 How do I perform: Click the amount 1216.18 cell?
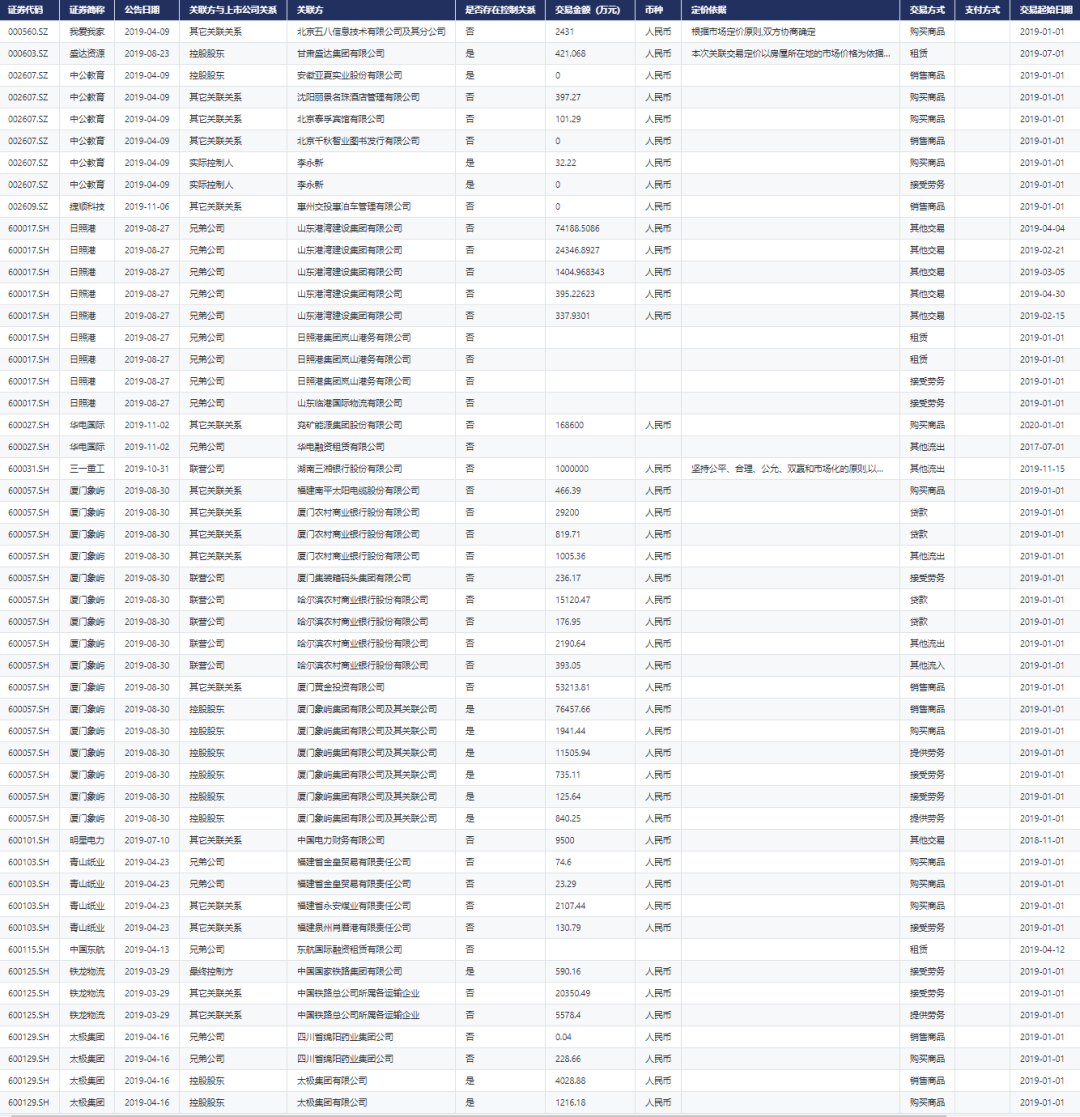[571, 1103]
